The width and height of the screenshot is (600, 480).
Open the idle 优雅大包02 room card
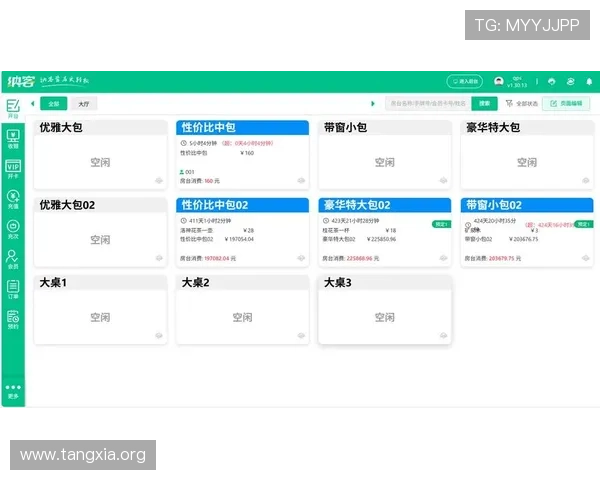click(100, 232)
